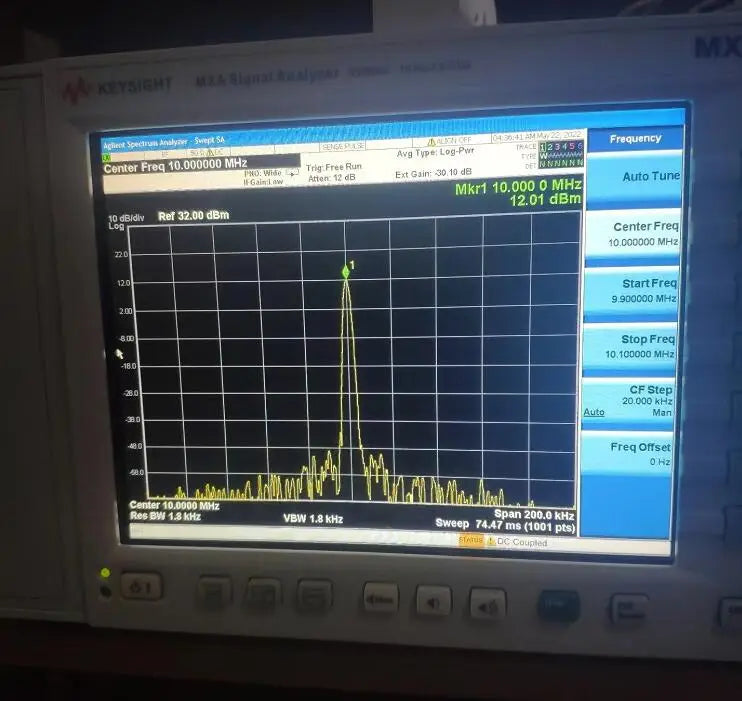Click 'Span 200.0 kHz' annotation
This screenshot has height=701, width=742.
(x=534, y=515)
